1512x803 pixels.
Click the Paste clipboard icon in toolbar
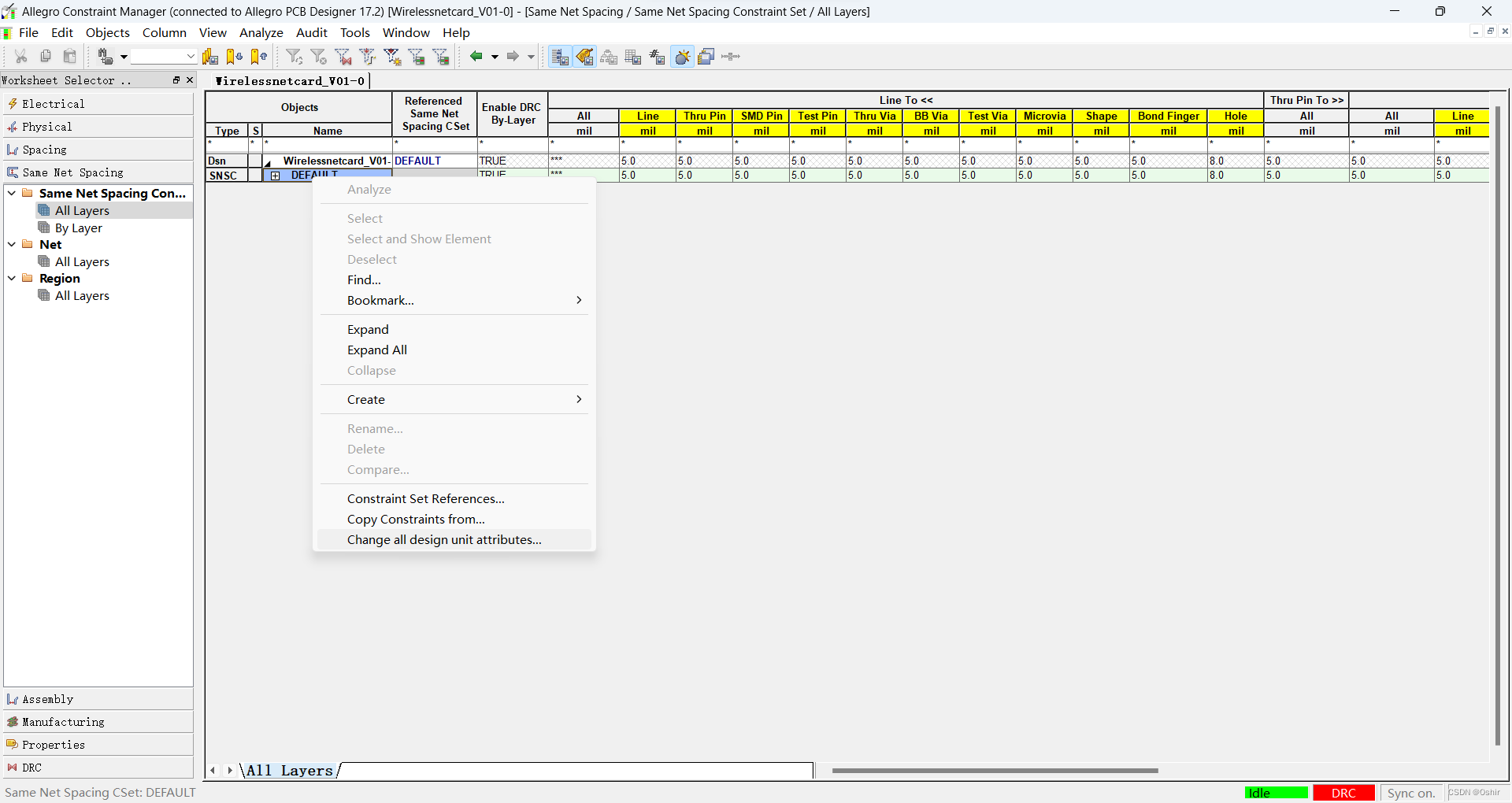tap(70, 57)
